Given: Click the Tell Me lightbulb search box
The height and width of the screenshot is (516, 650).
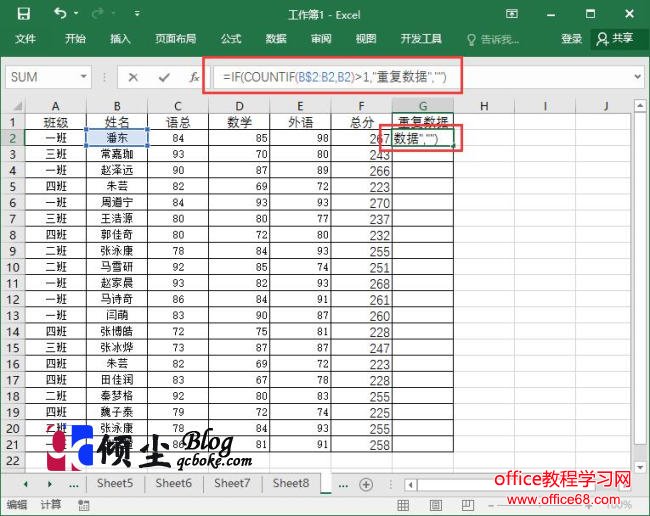Looking at the screenshot, I should coord(493,40).
